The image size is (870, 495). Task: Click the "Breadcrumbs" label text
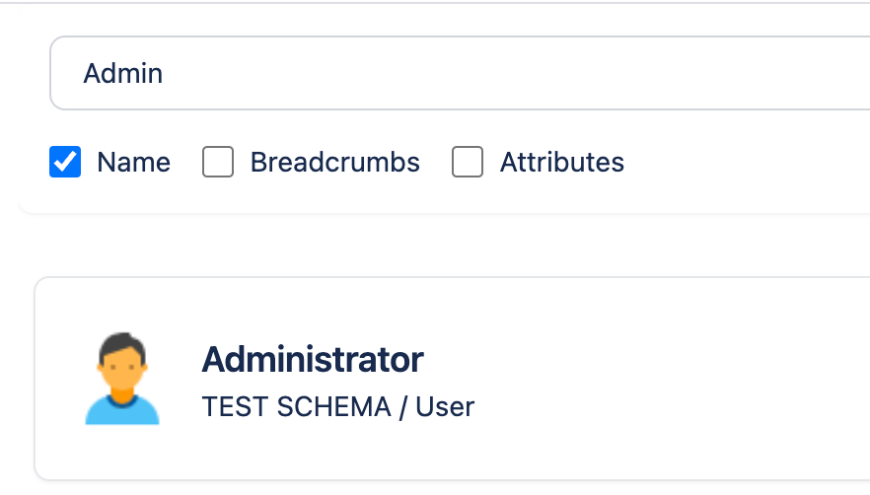(335, 162)
